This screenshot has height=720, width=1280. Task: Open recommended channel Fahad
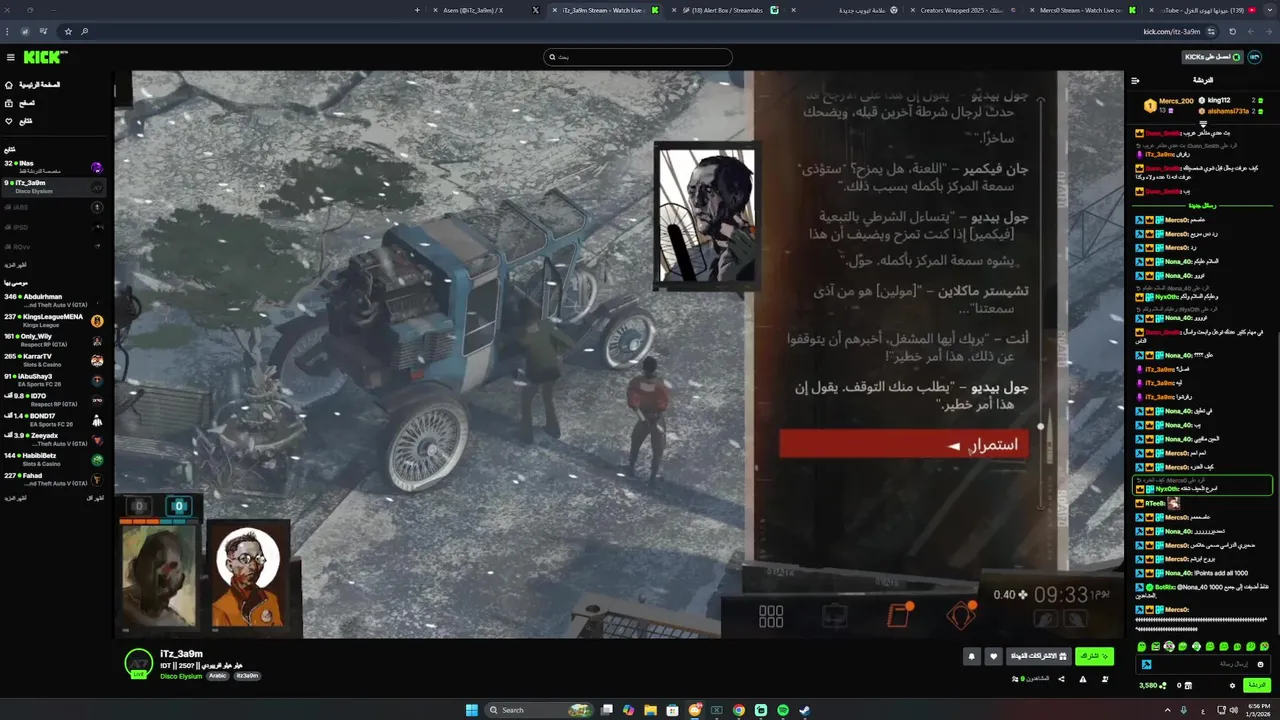click(55, 480)
